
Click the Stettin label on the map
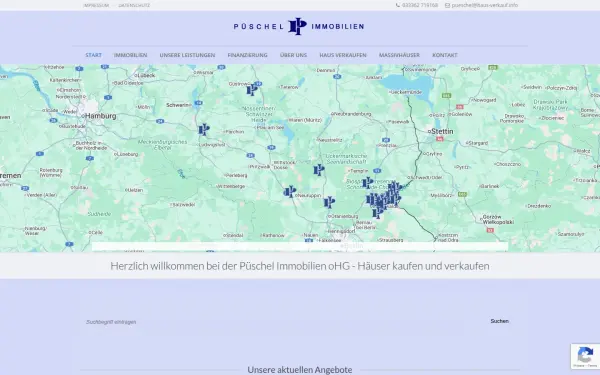click(442, 131)
